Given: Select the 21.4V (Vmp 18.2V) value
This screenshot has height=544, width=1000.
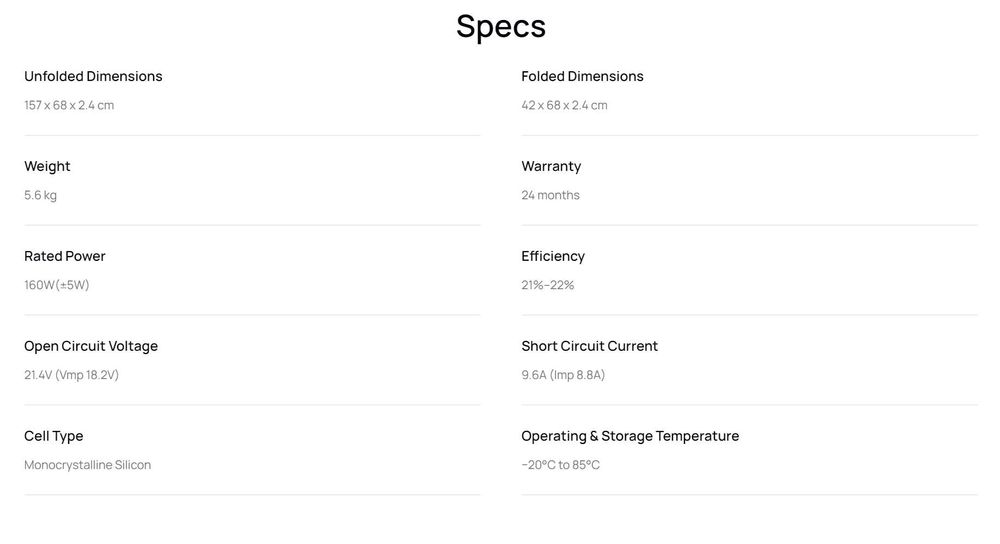Looking at the screenshot, I should click(71, 375).
